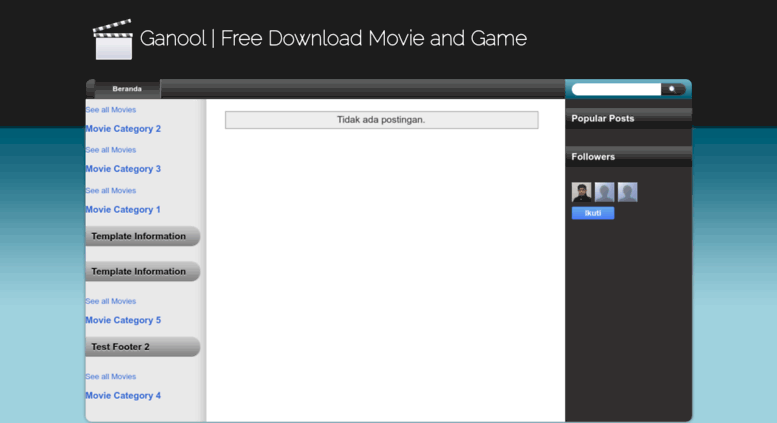Open the second follower's blank avatar
The width and height of the screenshot is (777, 423).
[x=605, y=192]
